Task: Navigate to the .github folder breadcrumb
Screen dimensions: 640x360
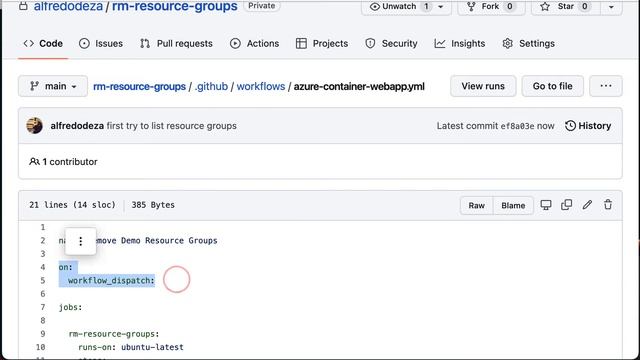Action: pos(211,87)
